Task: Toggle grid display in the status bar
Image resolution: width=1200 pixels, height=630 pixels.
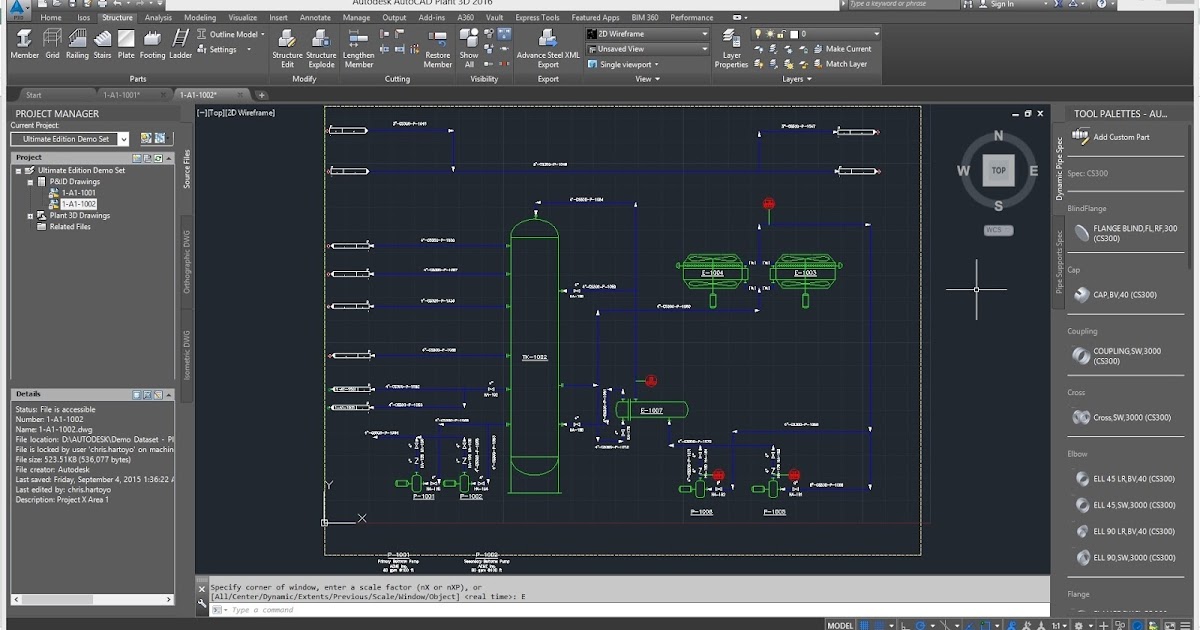Action: coord(866,623)
